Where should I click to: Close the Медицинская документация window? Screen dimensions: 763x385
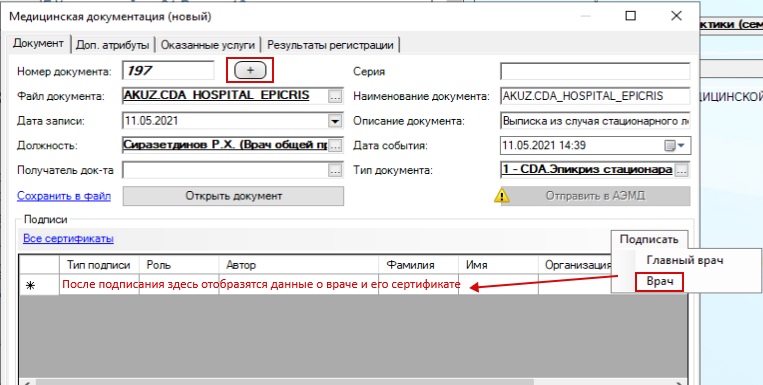coord(676,16)
